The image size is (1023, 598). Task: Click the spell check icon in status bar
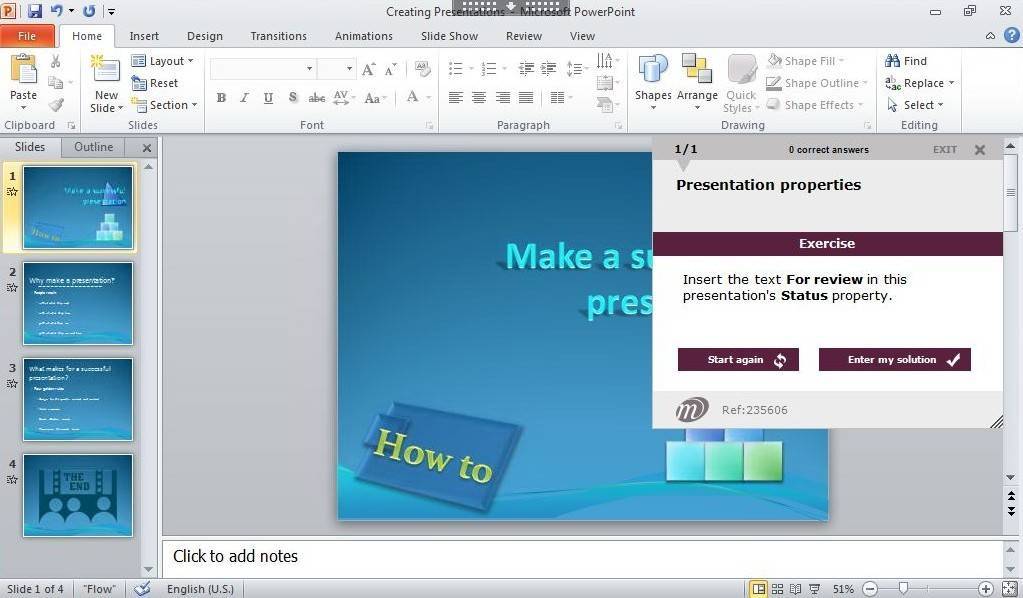(142, 589)
